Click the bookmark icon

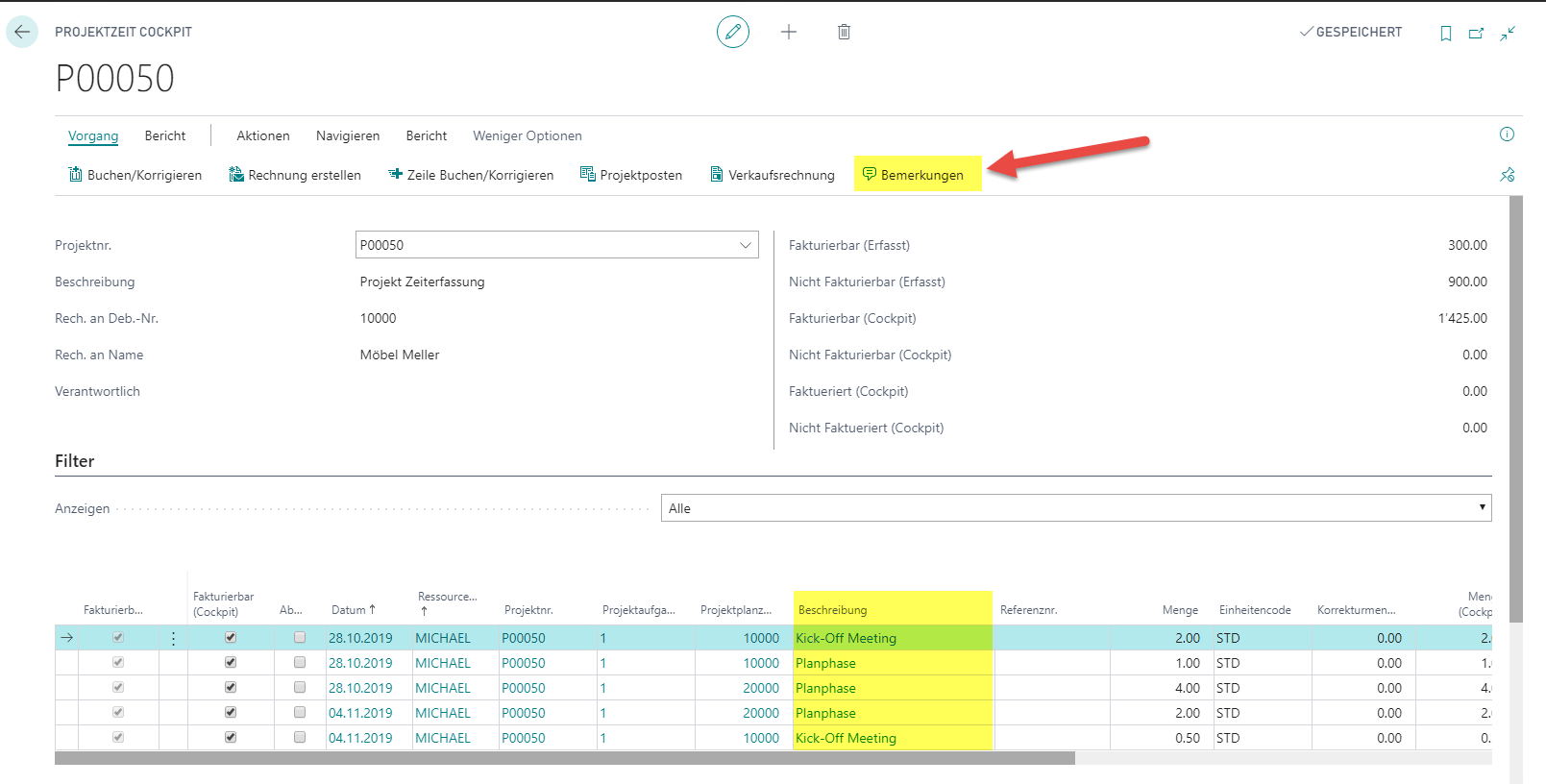(1445, 34)
